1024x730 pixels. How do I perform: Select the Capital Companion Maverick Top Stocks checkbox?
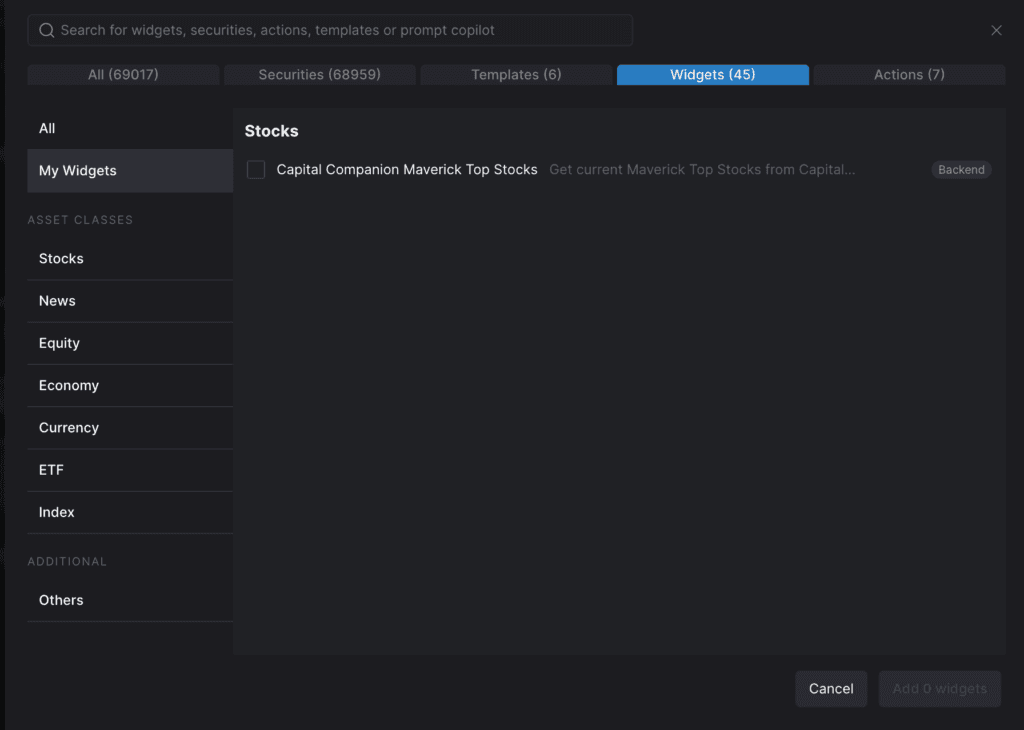pos(255,169)
